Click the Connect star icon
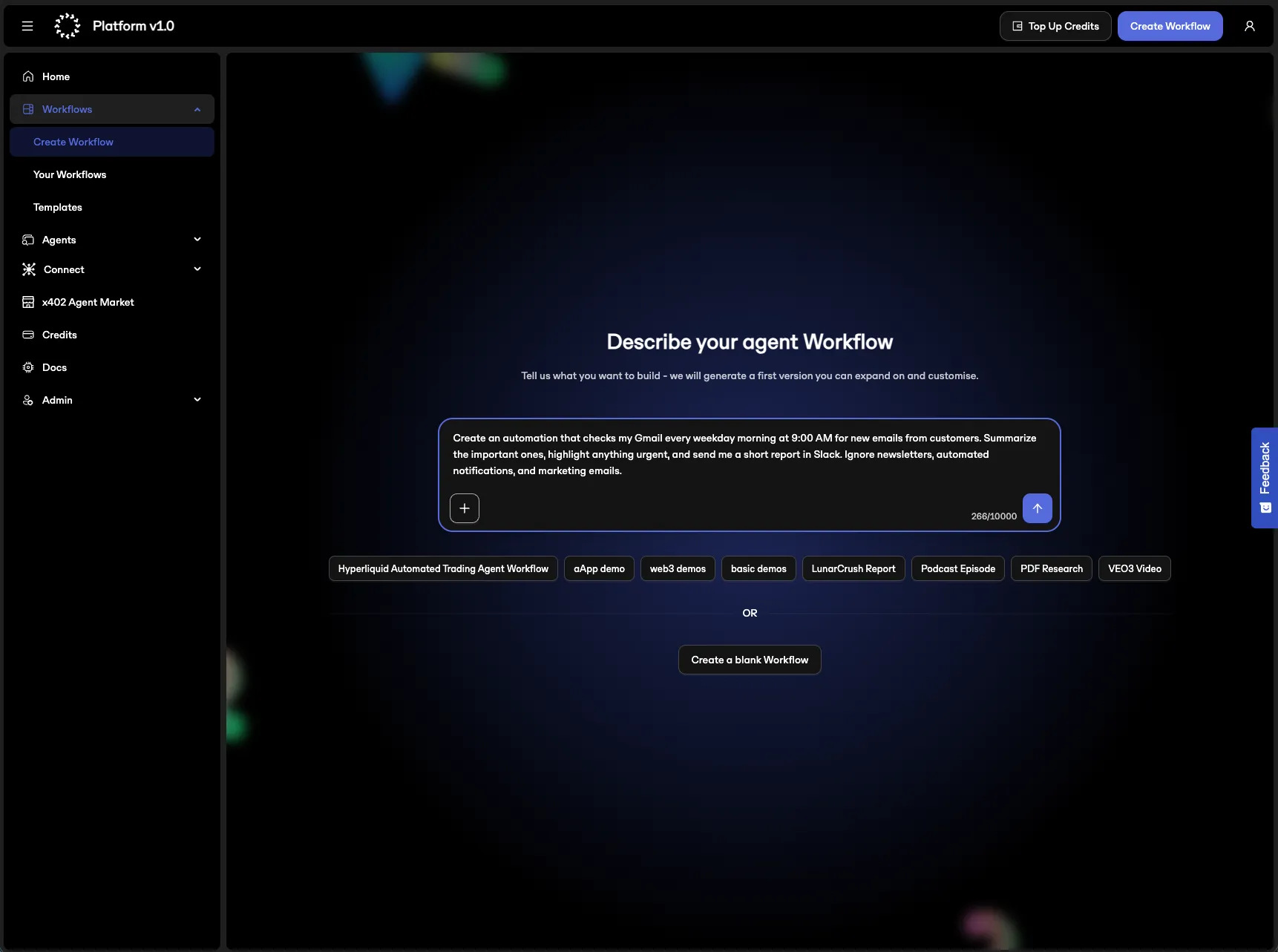The height and width of the screenshot is (952, 1278). pyautogui.click(x=29, y=269)
